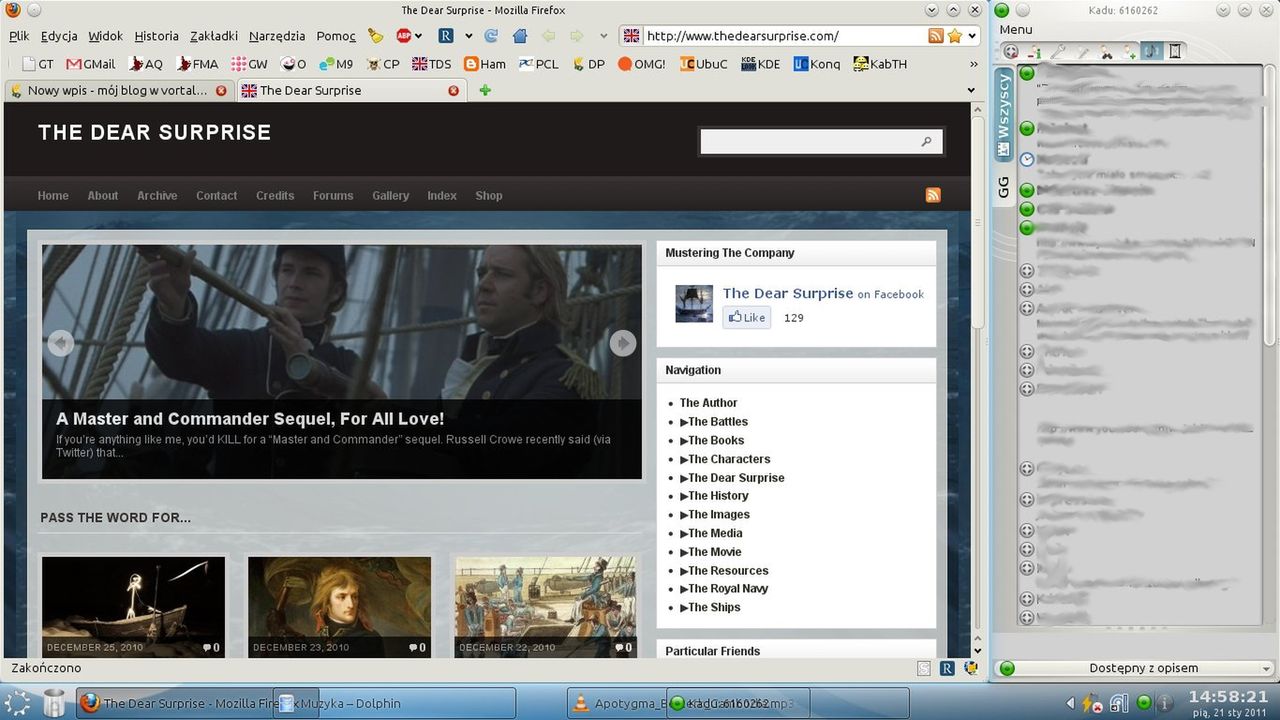Open the OMG! bookmark
Screen dimensions: 1280x720
click(x=641, y=64)
